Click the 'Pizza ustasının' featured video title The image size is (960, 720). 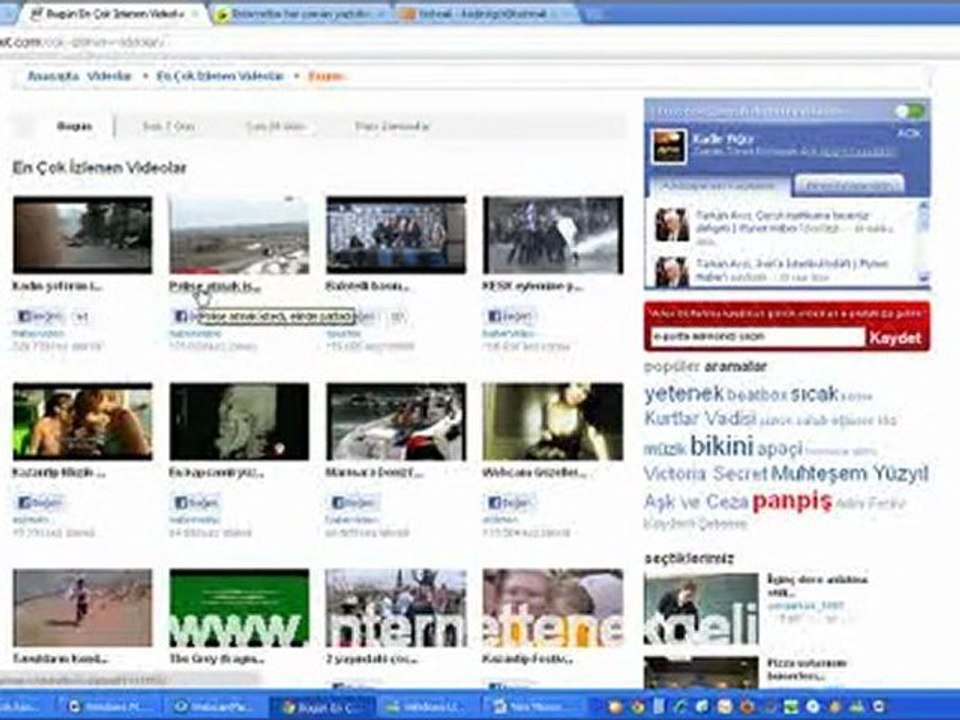(x=806, y=669)
